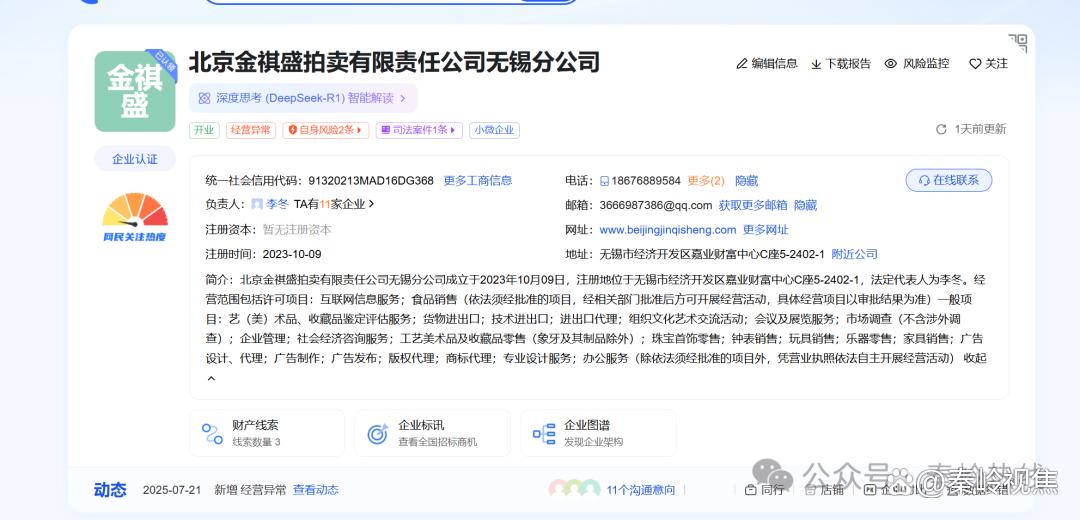
Task: Click the 经营异常 tag
Action: click(x=251, y=129)
